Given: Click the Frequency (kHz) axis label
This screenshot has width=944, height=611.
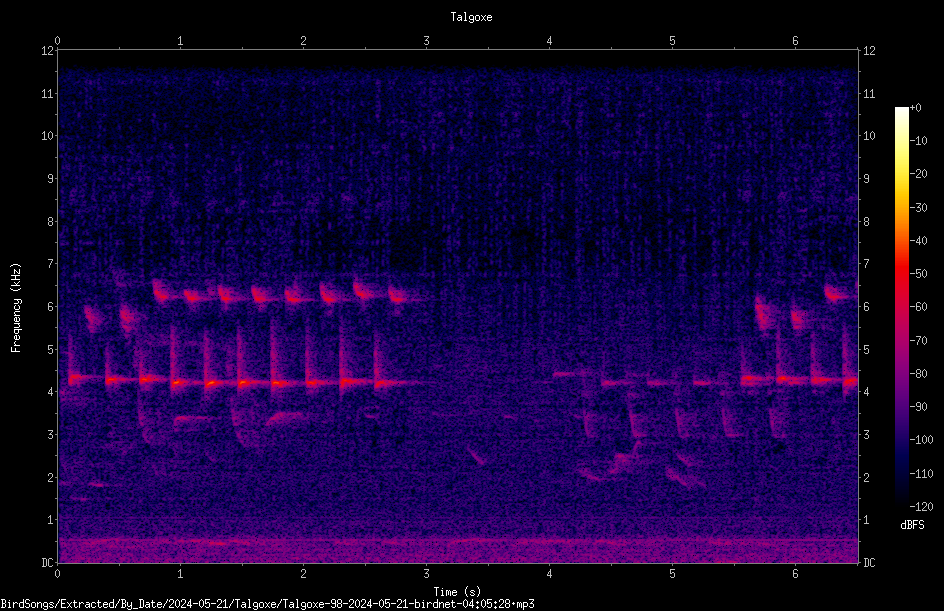Looking at the screenshot, I should tap(16, 308).
